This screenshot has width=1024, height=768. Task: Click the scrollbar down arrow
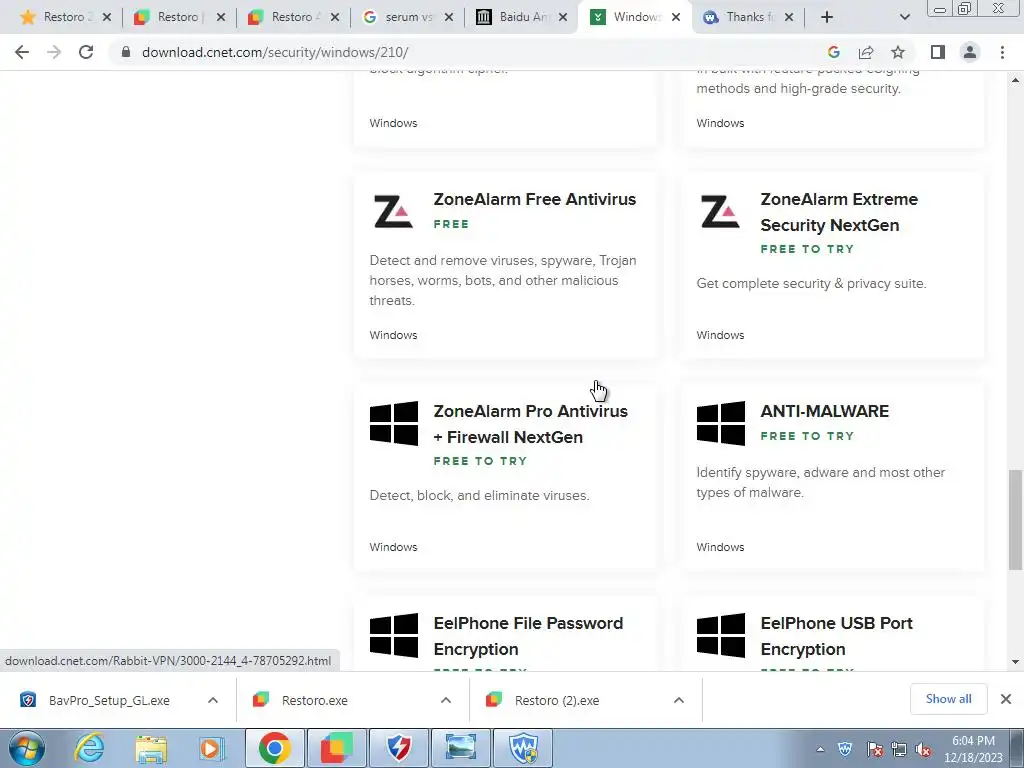[1016, 662]
